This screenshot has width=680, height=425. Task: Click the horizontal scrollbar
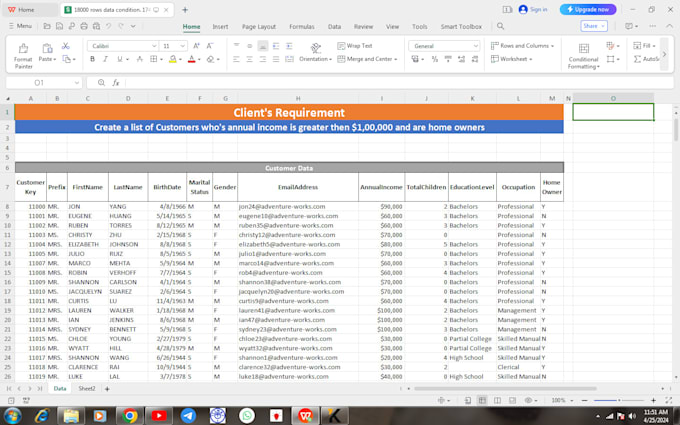505,389
